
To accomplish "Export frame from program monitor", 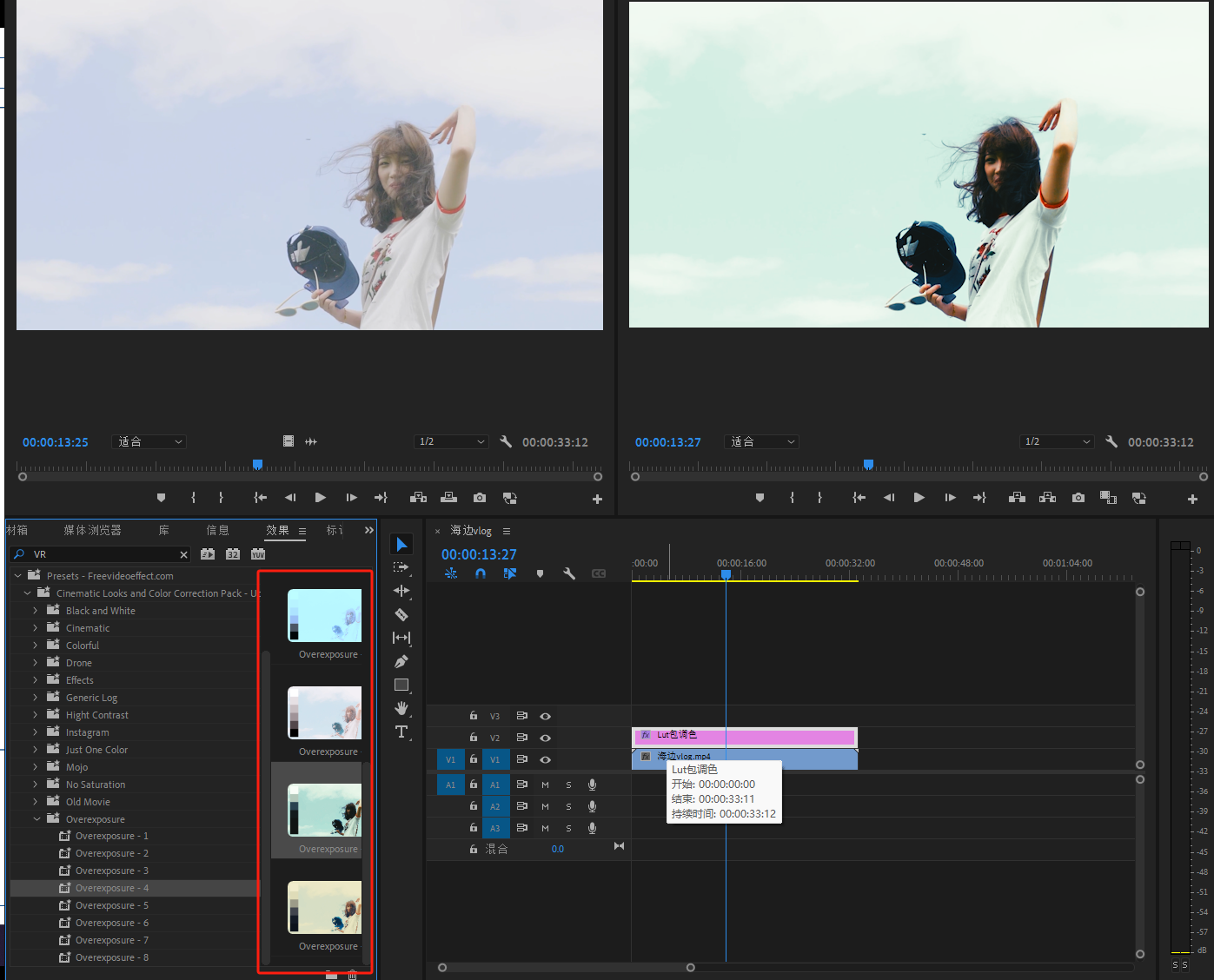I will click(x=1078, y=498).
